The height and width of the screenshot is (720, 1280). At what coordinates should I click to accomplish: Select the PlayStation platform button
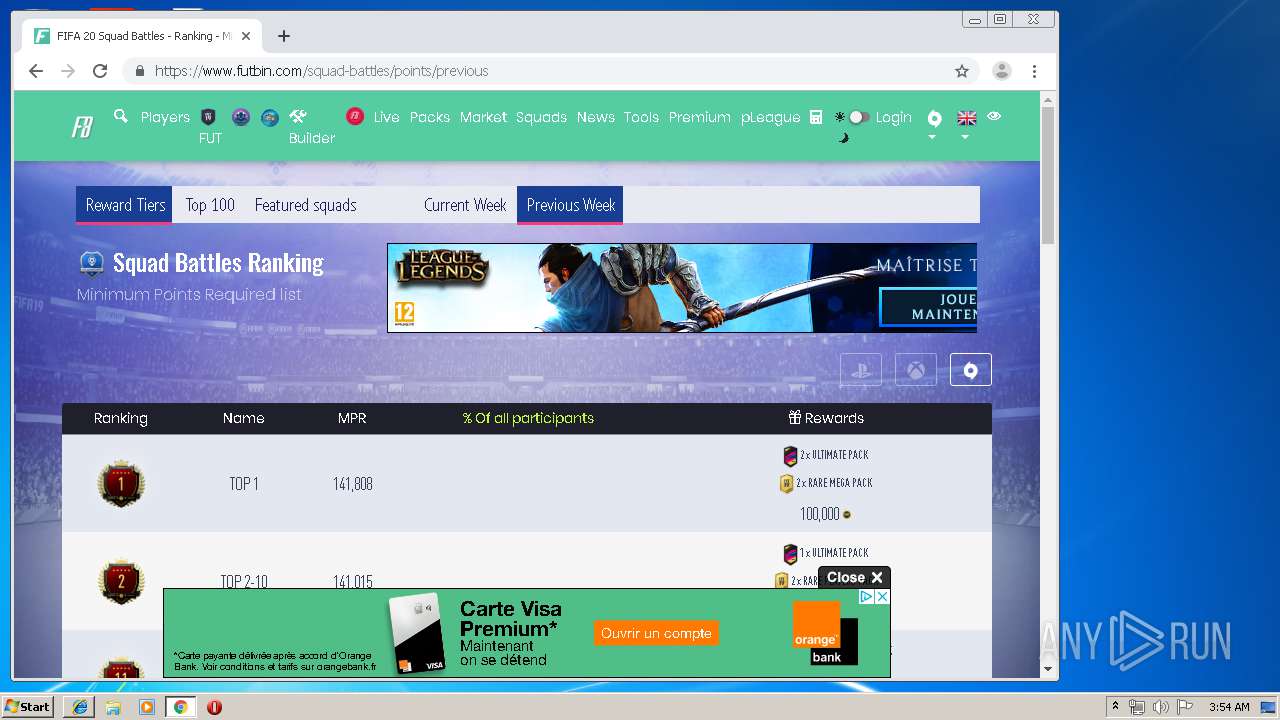pyautogui.click(x=861, y=370)
